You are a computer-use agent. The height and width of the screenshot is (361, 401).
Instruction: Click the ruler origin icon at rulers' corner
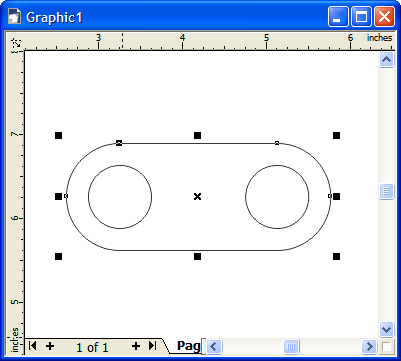click(16, 43)
